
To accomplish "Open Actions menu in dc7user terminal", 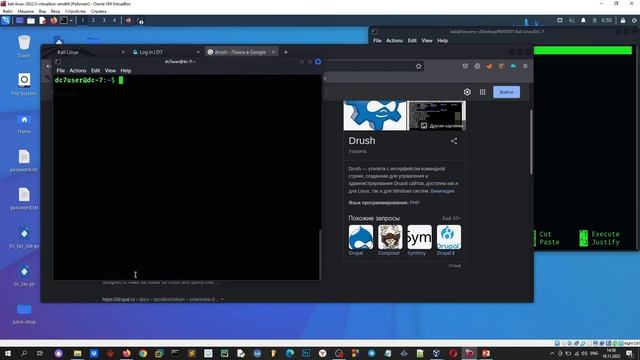I will [x=78, y=71].
